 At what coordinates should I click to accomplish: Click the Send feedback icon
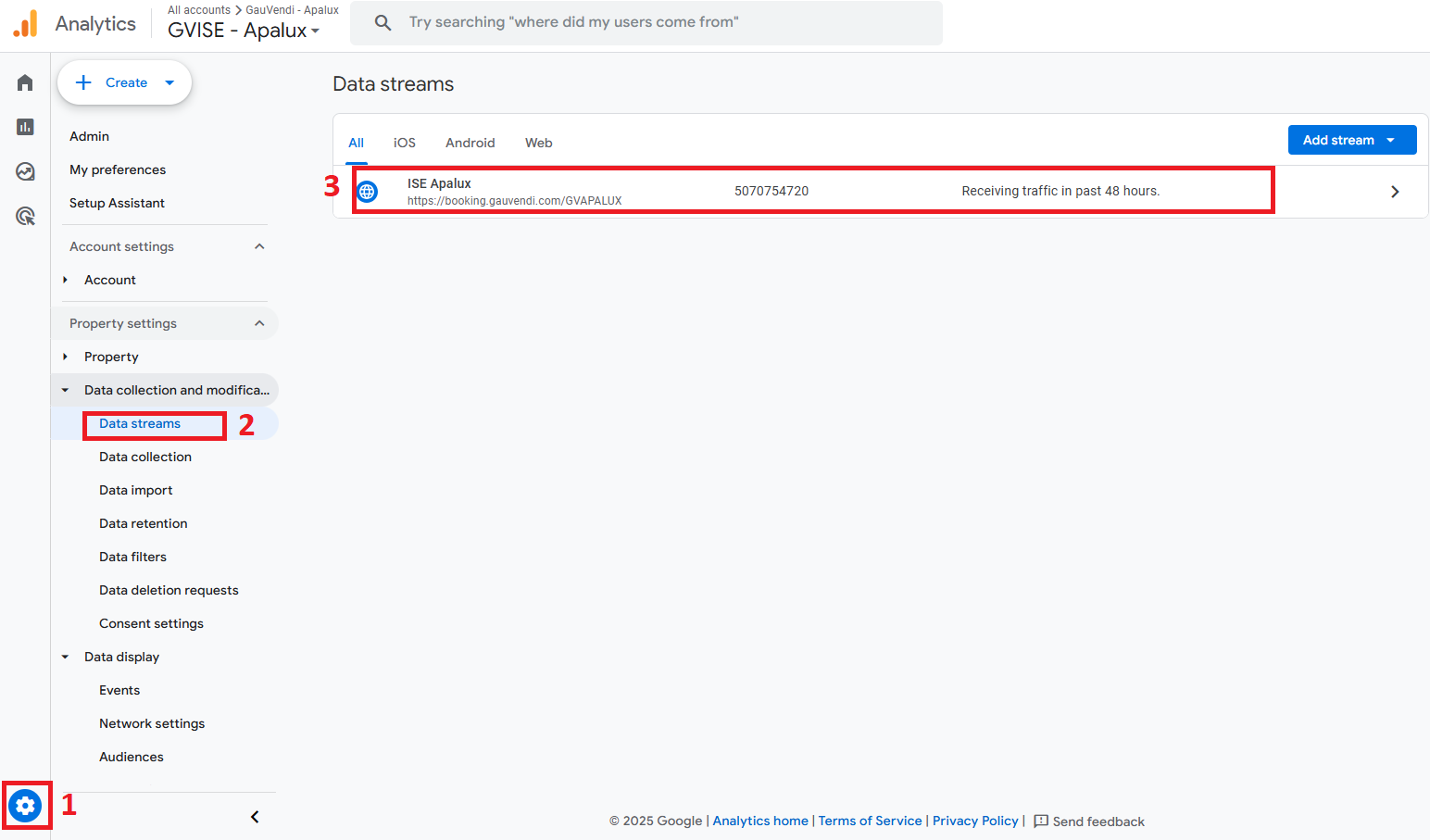coord(1041,821)
